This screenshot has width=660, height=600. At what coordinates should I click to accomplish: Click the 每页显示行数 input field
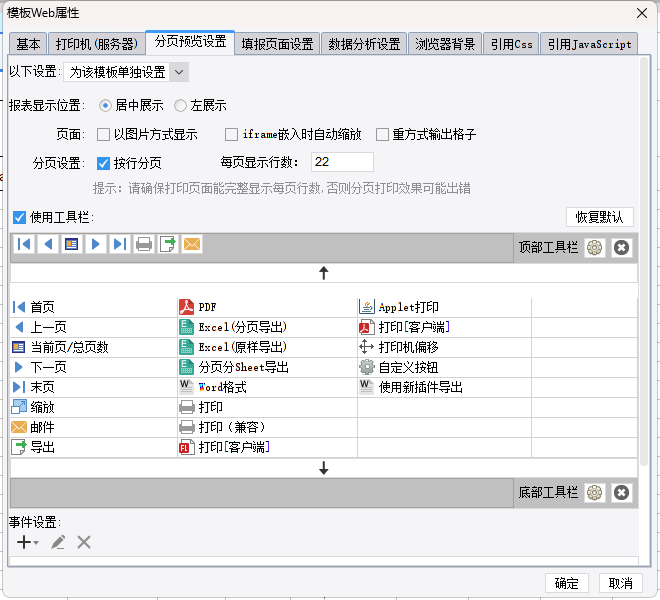[342, 162]
